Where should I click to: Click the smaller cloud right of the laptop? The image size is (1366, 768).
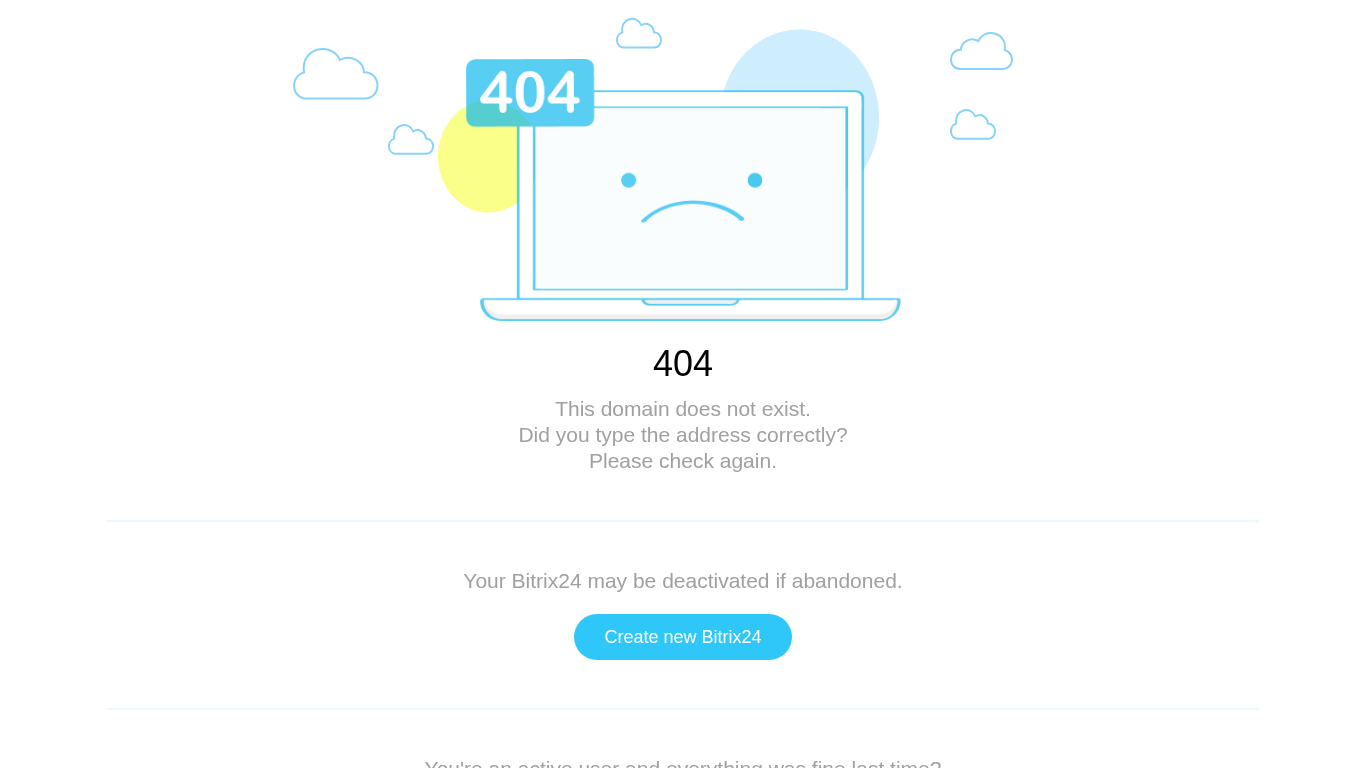pyautogui.click(x=973, y=125)
